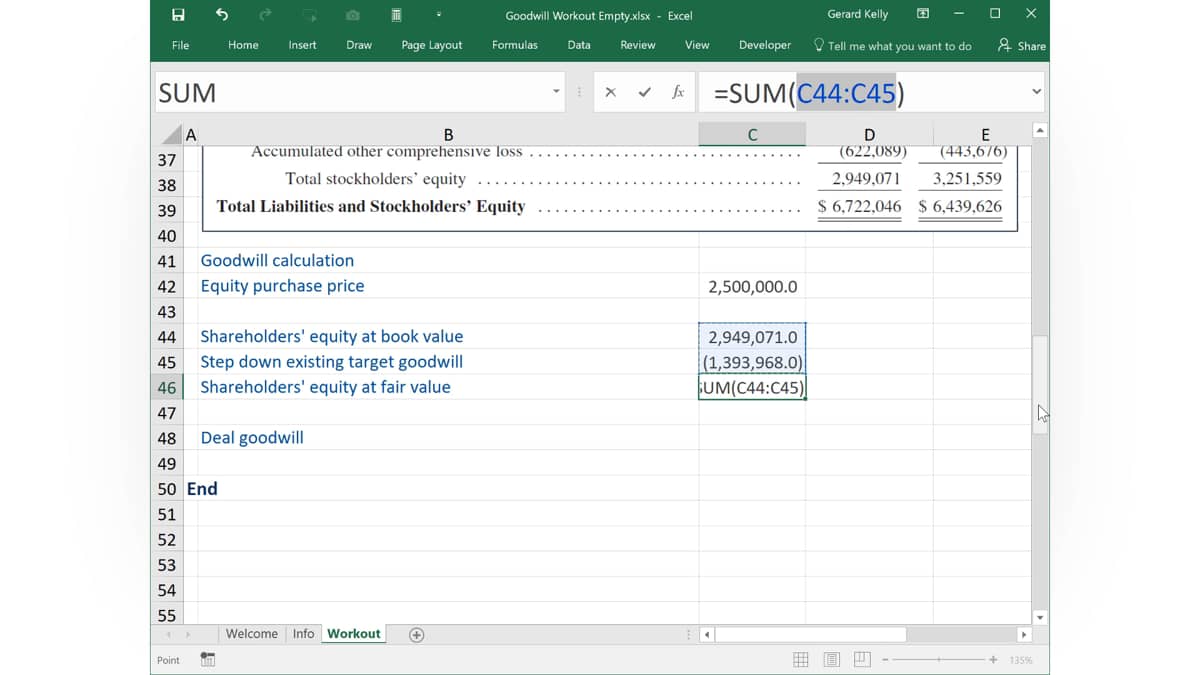Click the Select All corner triangle
The width and height of the screenshot is (1200, 675).
coord(173,135)
